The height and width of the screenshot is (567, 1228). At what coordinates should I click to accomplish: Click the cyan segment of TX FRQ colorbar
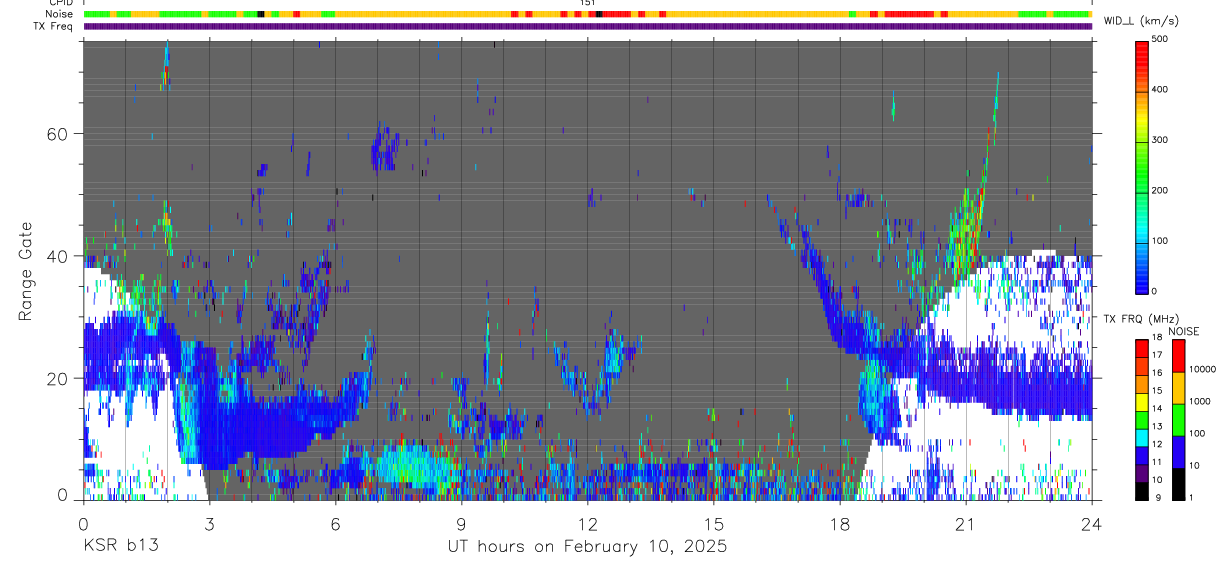[1143, 437]
